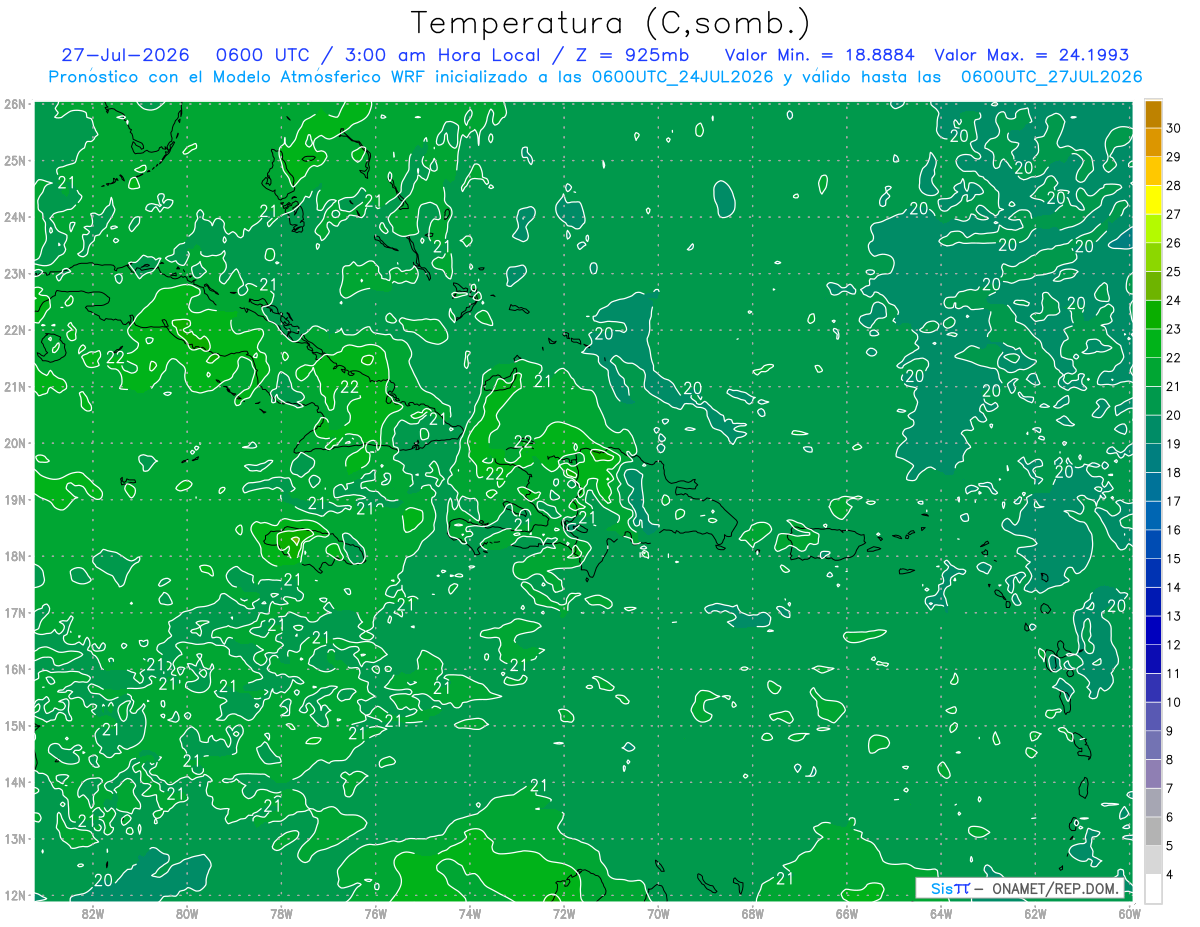
Task: Click the "18" label on the color scale
Action: (x=1173, y=473)
